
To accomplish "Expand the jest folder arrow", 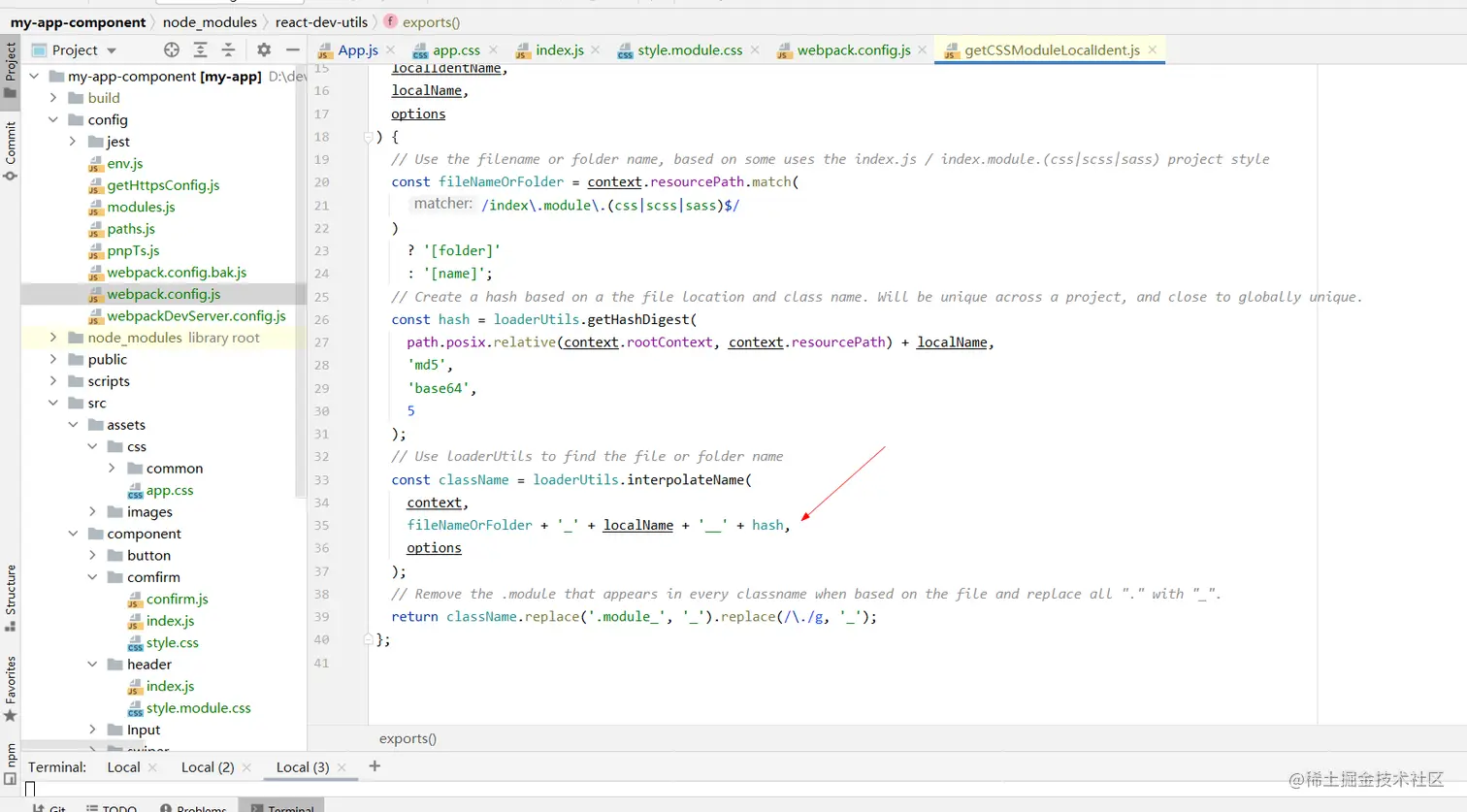I will [74, 142].
